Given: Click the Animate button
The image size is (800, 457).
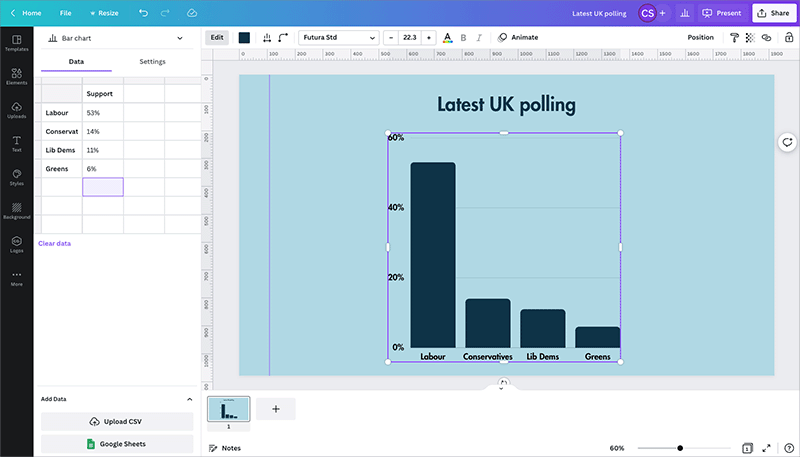Looking at the screenshot, I should click(518, 37).
